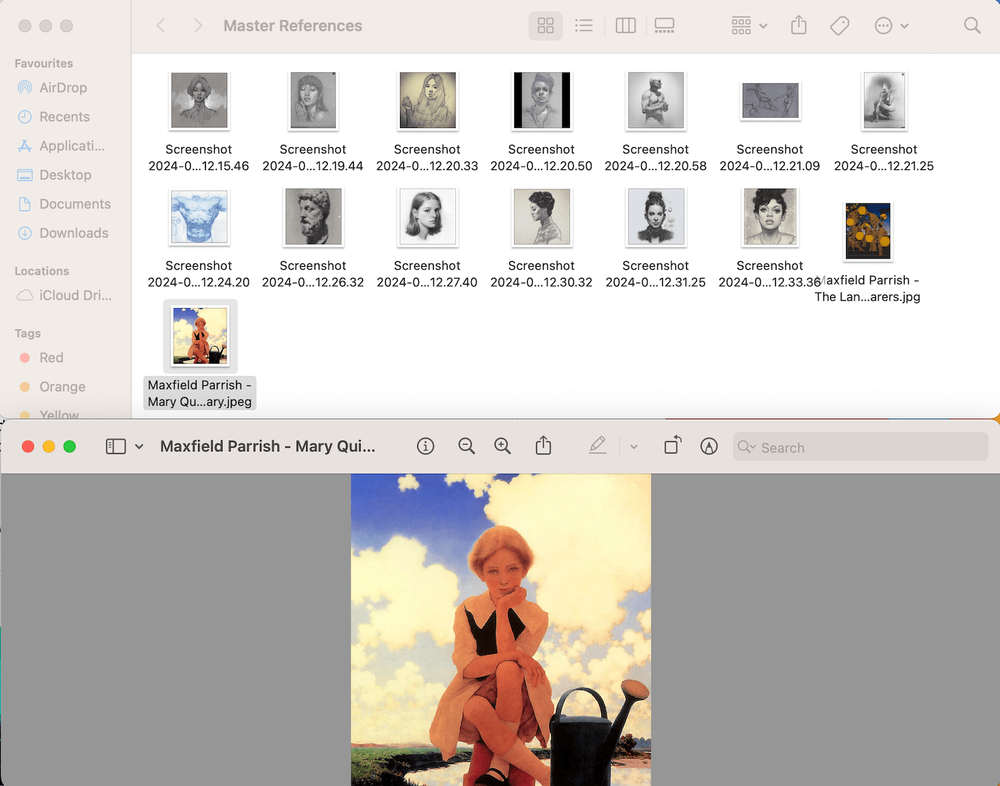Select Screenshot 2024-0...12.24.20 blue torso thumbnail
1000x786 pixels.
(x=199, y=217)
